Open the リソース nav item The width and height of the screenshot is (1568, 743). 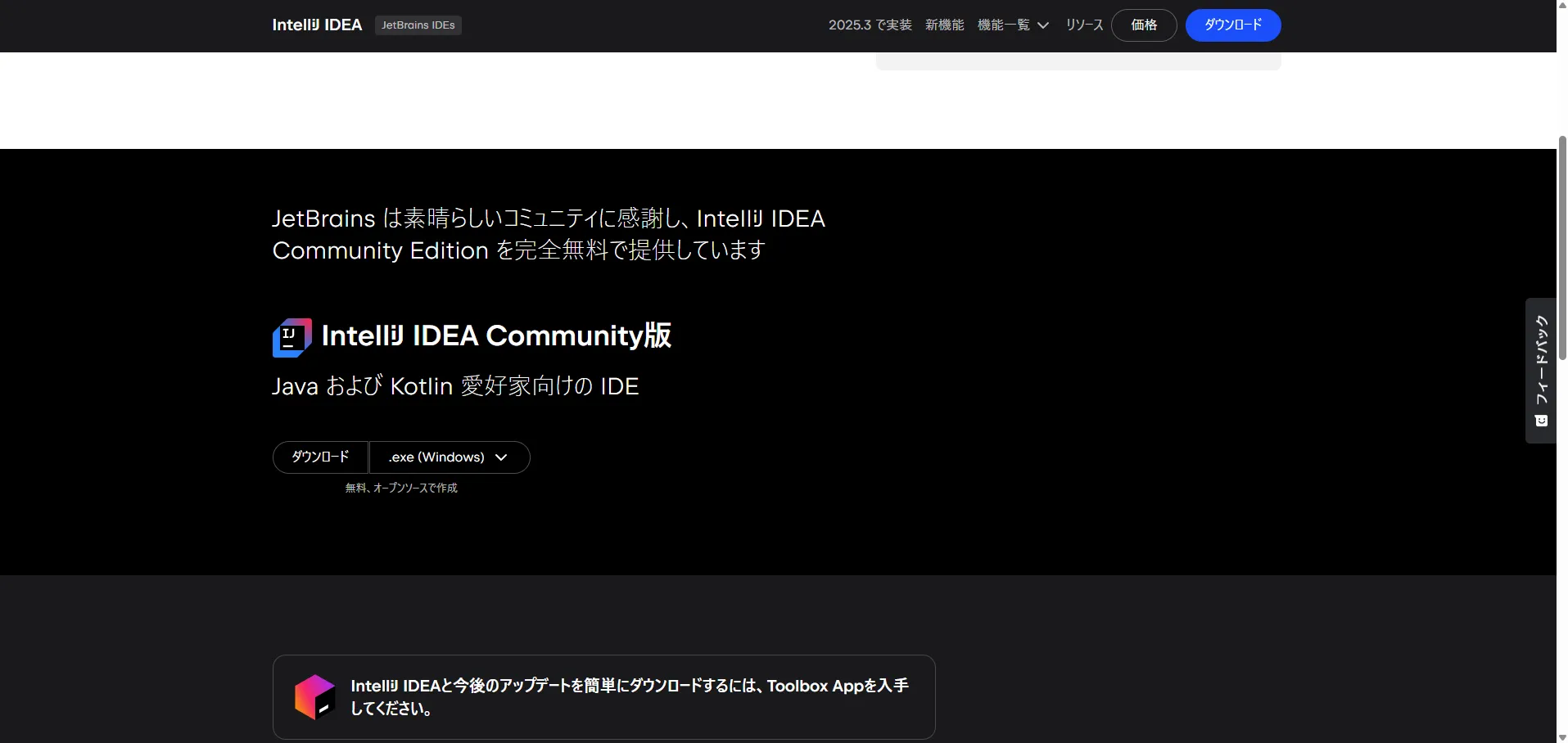[1084, 25]
